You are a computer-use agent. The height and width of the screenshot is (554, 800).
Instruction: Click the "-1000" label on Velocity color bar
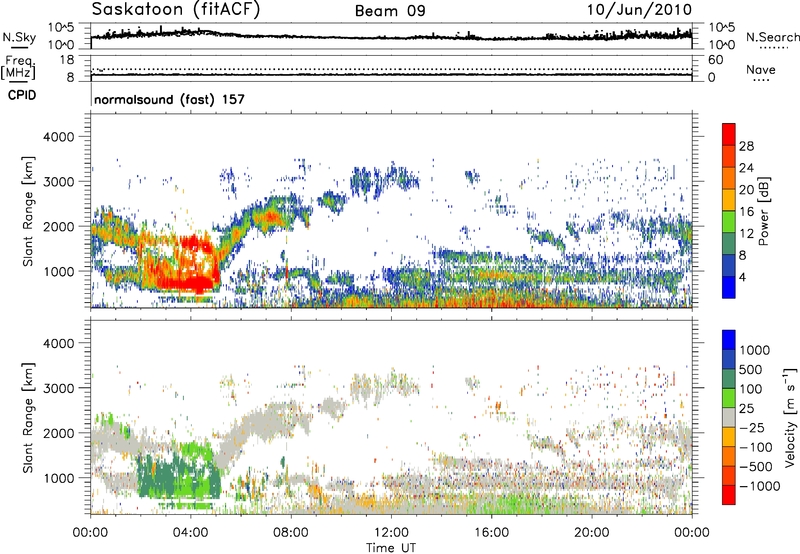(760, 486)
